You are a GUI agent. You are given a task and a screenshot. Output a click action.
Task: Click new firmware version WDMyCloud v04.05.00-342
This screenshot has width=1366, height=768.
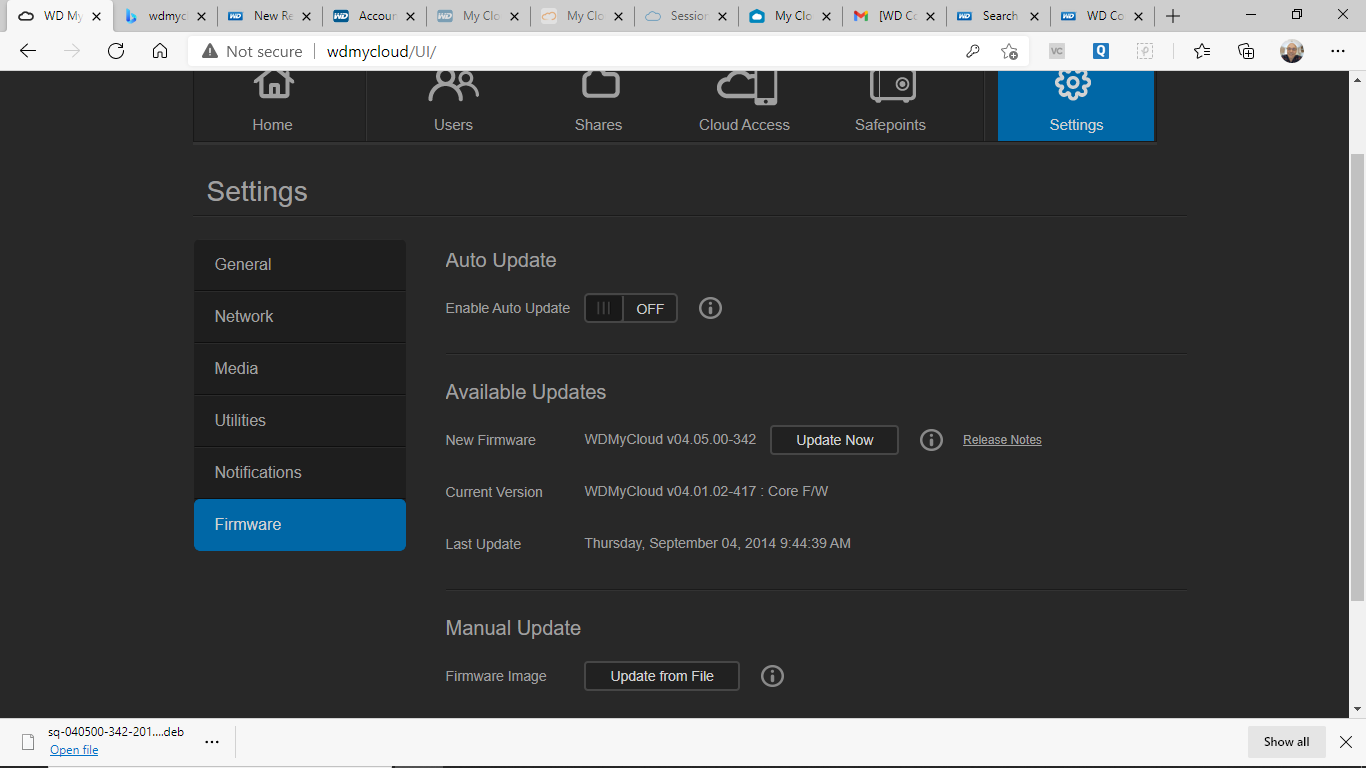click(670, 440)
